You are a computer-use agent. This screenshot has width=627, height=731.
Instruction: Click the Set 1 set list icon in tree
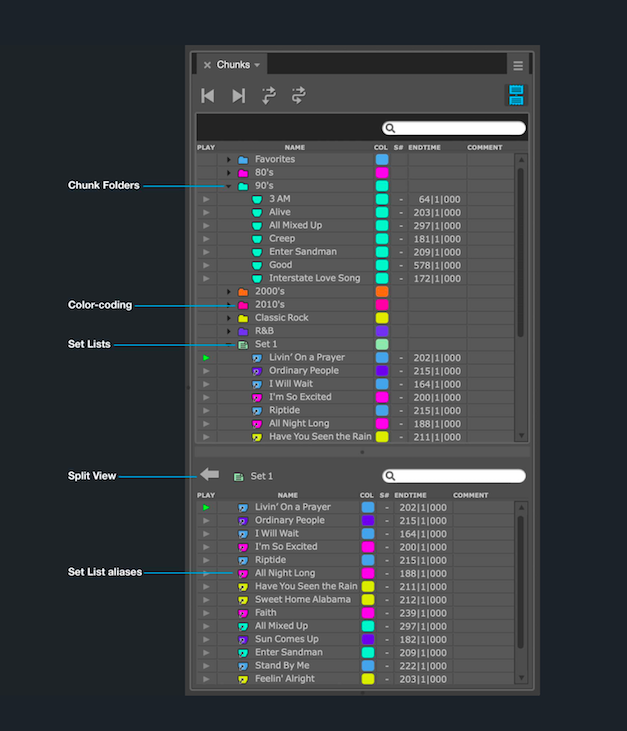coord(242,344)
